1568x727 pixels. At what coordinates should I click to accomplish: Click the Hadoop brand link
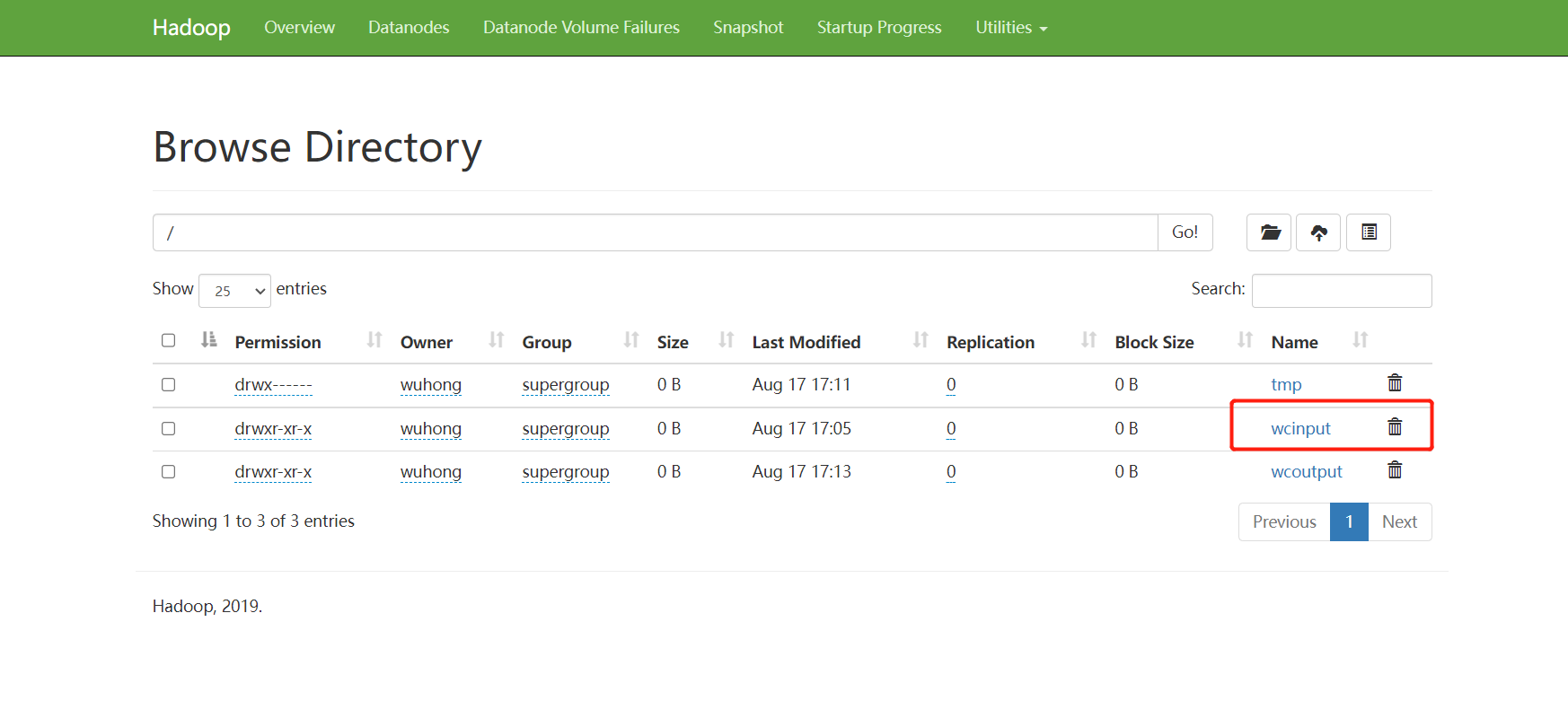tap(191, 28)
